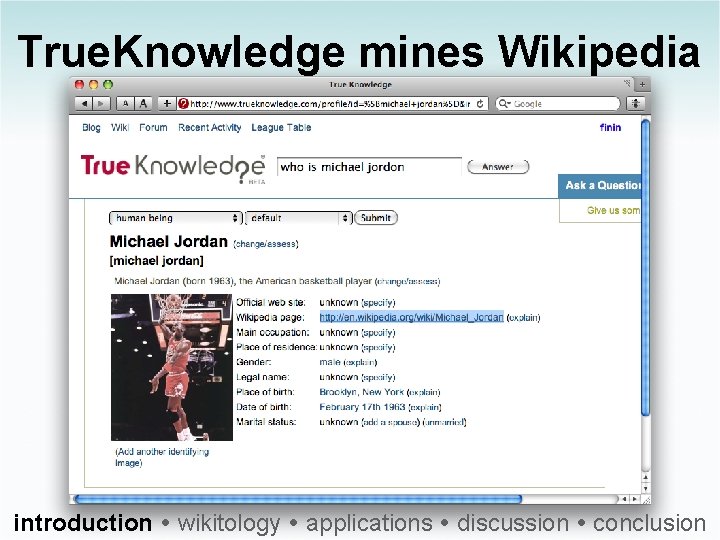720x540 pixels.
Task: Open the Brooklyn, New York link
Action: [361, 392]
